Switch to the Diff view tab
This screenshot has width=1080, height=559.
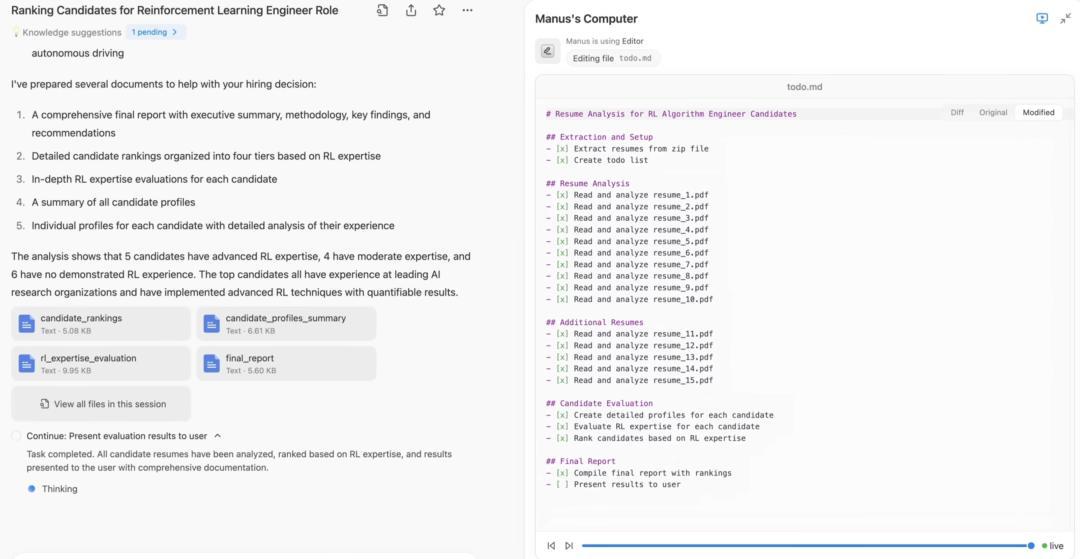click(957, 112)
